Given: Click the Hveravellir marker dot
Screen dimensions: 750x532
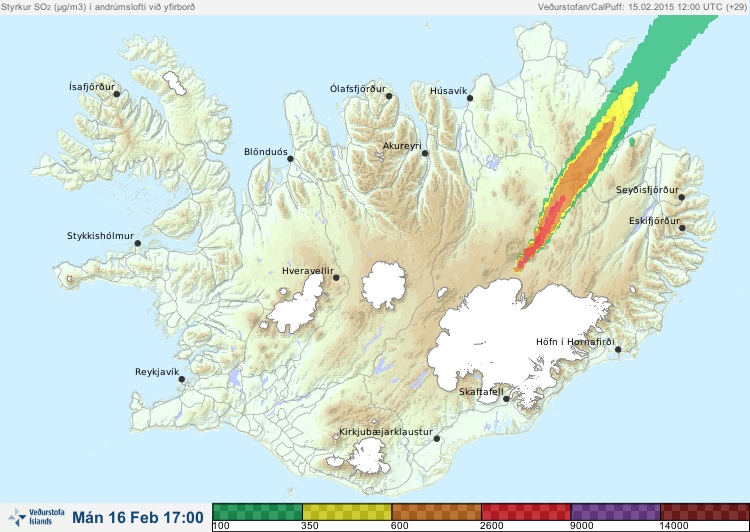Looking at the screenshot, I should [336, 277].
